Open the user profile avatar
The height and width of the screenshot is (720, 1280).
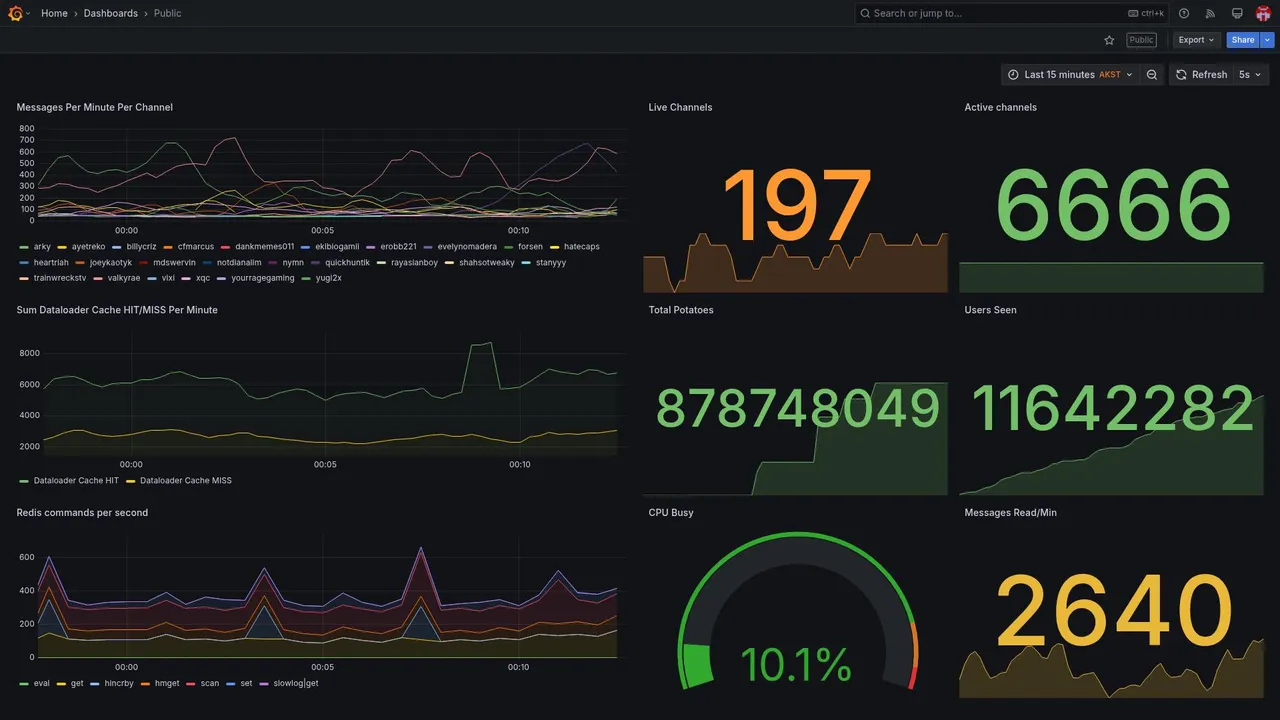click(1263, 13)
